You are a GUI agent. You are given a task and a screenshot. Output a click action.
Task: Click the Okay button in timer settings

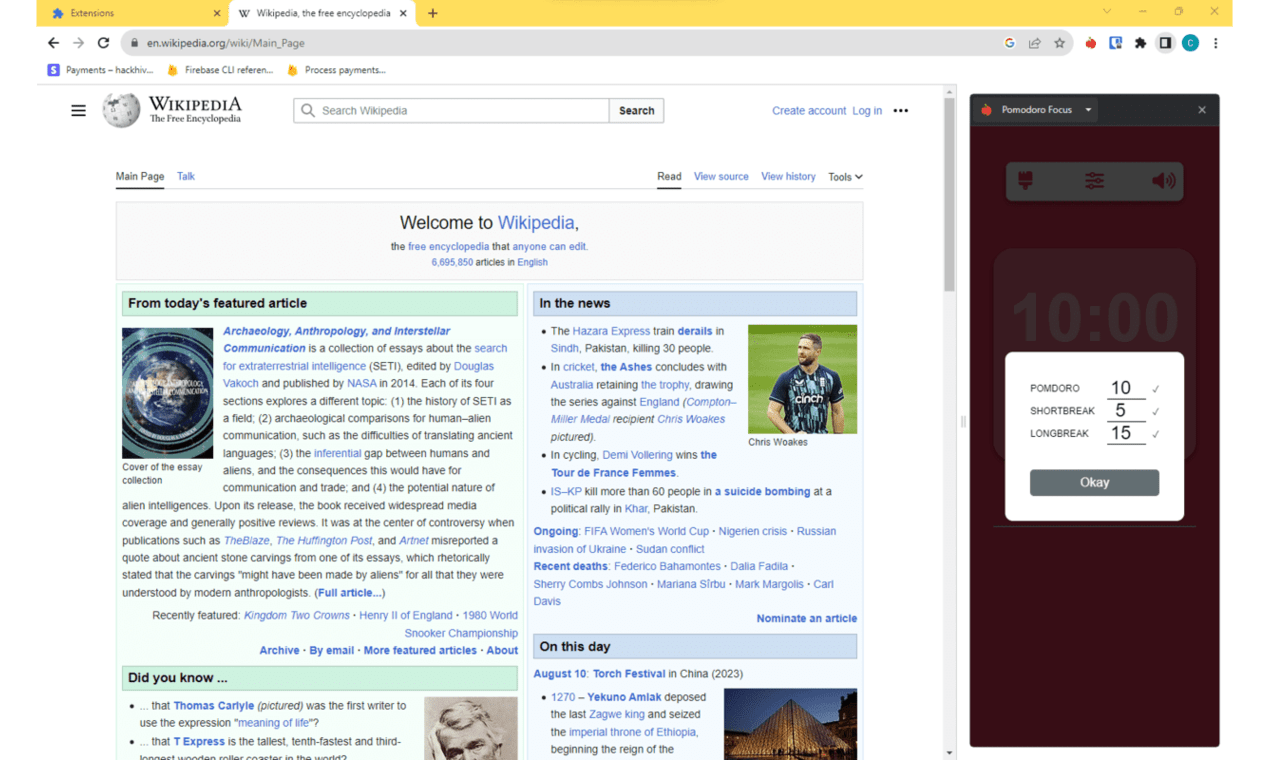tap(1094, 482)
